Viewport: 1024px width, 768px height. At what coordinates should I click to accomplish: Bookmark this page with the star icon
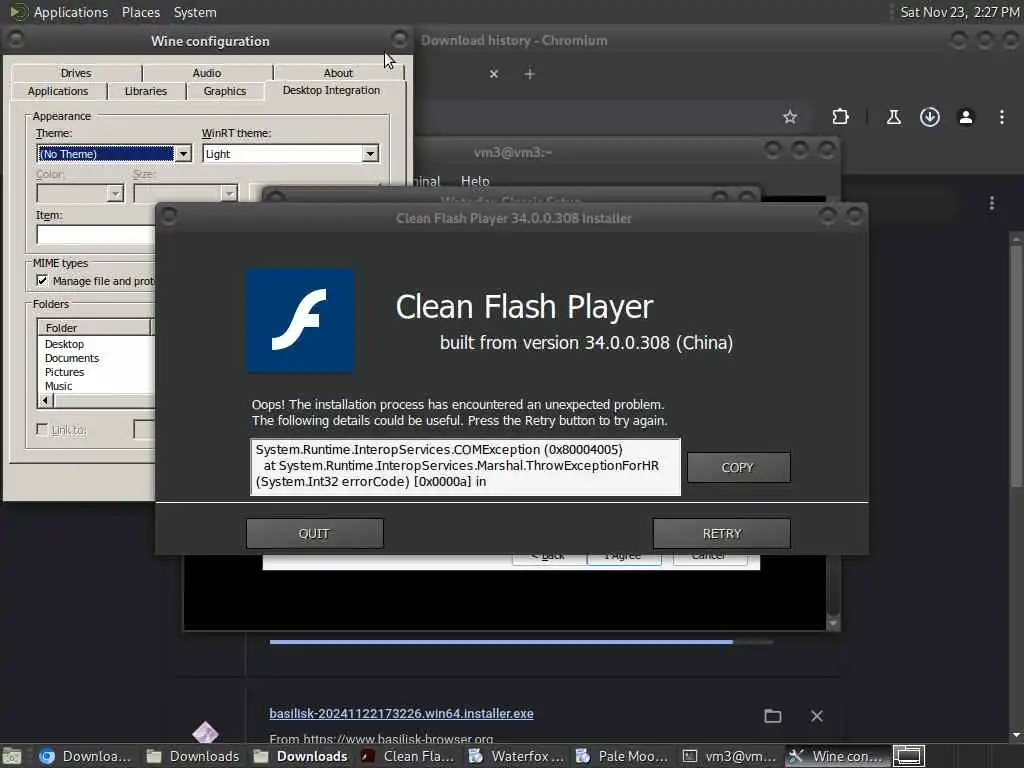(790, 117)
